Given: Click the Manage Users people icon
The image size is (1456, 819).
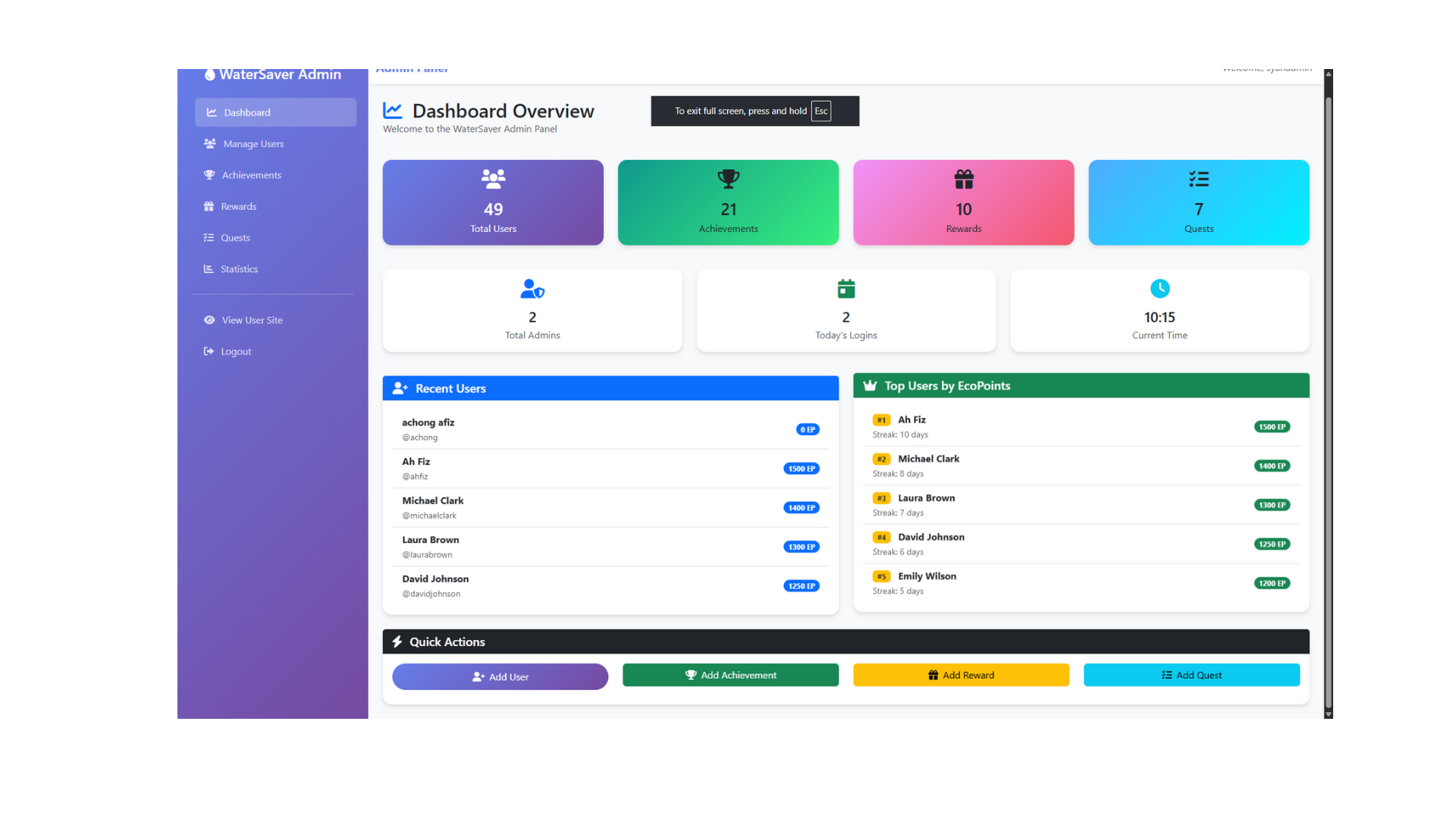Looking at the screenshot, I should (x=210, y=143).
